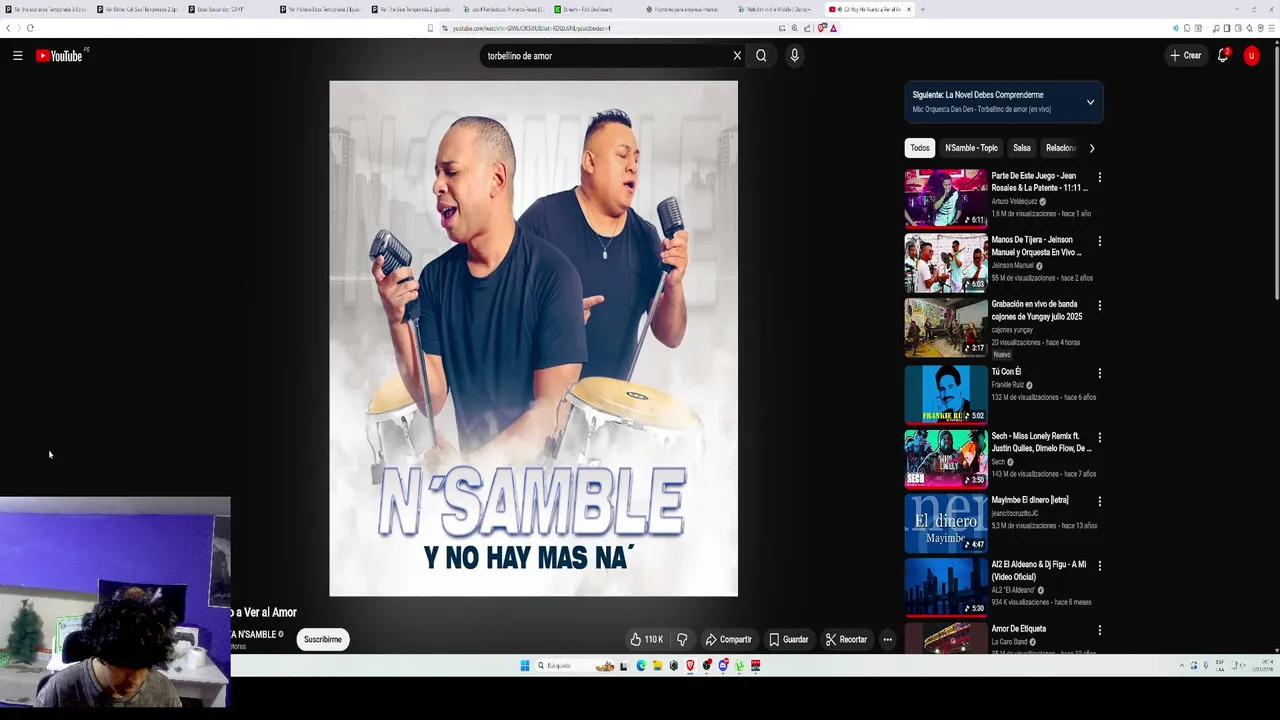Image resolution: width=1280 pixels, height=720 pixels.
Task: Switch to the Better Call Saul browser tab
Action: (137, 9)
